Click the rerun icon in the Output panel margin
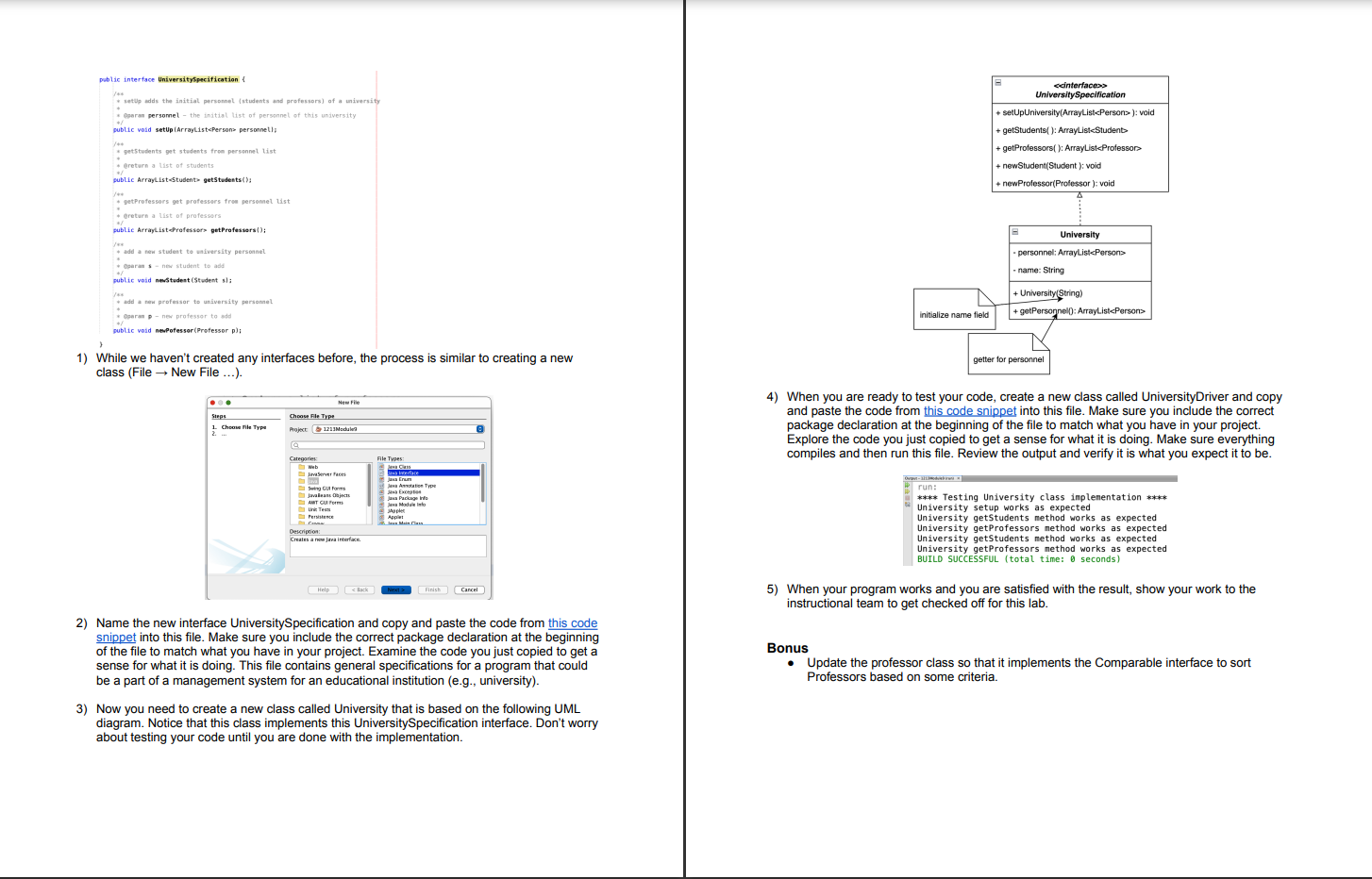The image size is (1372, 879). (x=907, y=485)
